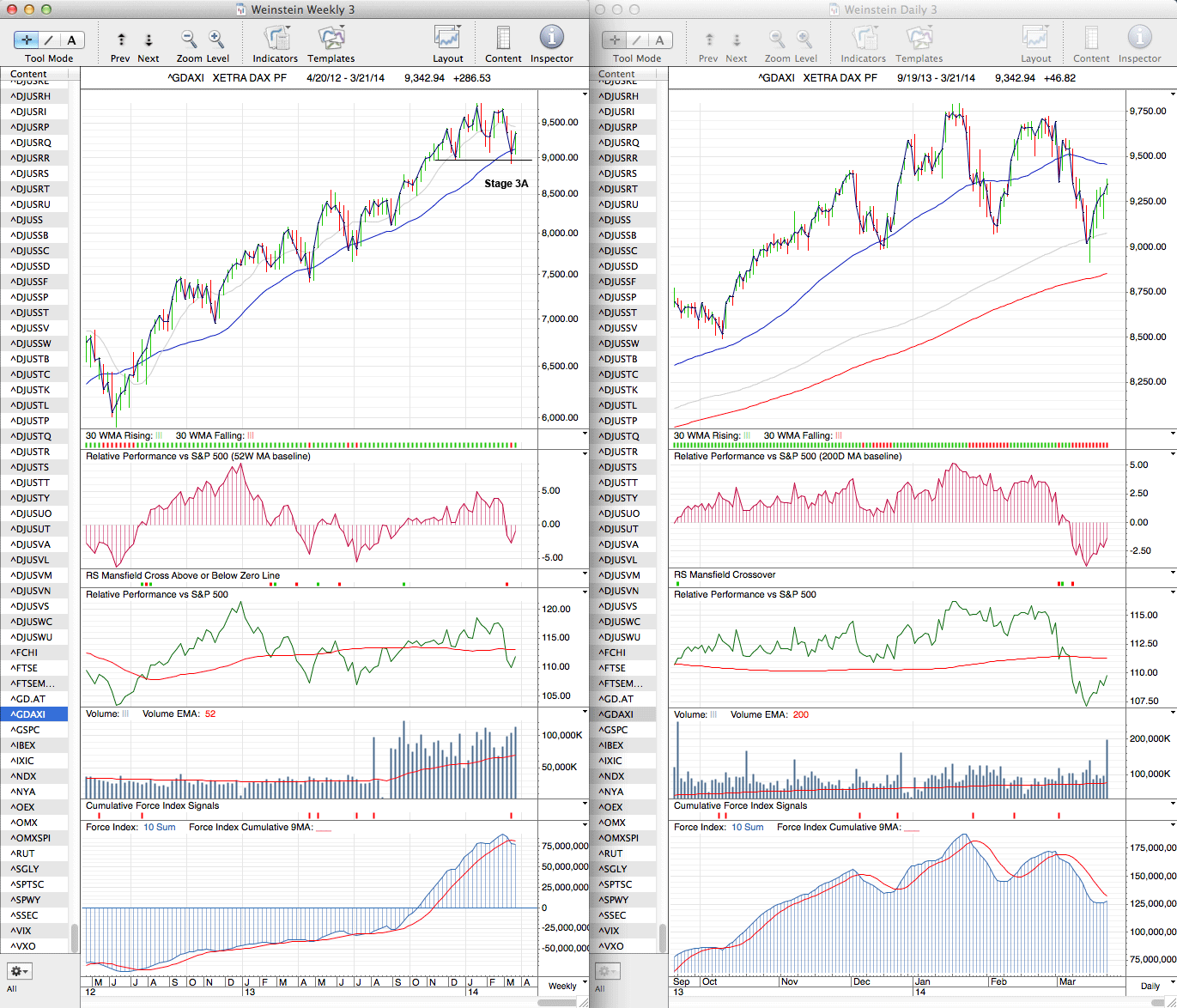This screenshot has height=1008, width=1177.
Task: Go to next symbol with Next arrow
Action: pyautogui.click(x=149, y=39)
